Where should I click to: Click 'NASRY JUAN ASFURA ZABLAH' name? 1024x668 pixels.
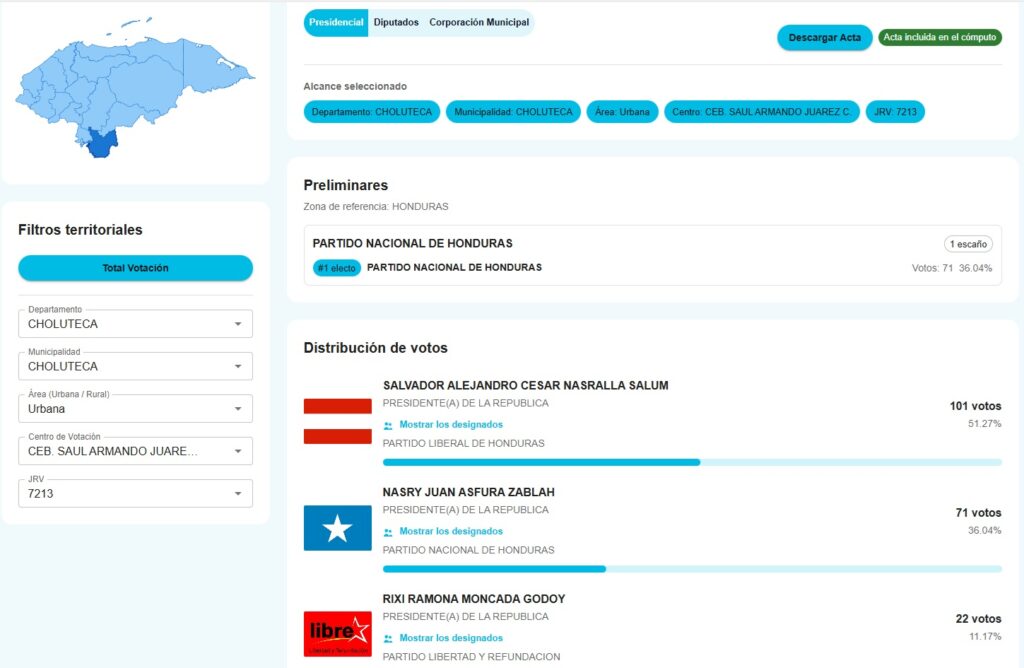point(468,492)
